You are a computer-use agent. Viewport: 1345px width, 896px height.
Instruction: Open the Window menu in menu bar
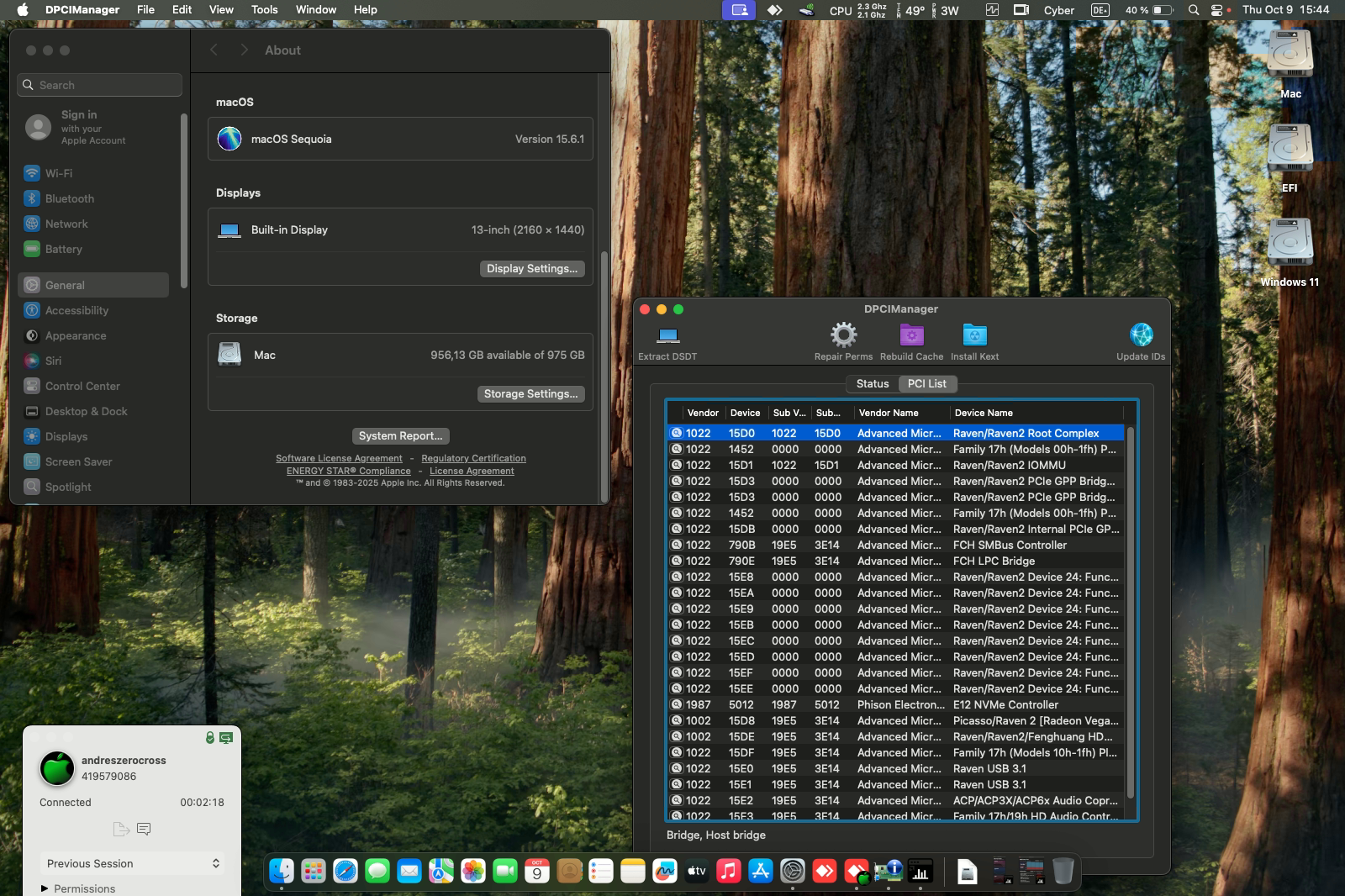(316, 10)
